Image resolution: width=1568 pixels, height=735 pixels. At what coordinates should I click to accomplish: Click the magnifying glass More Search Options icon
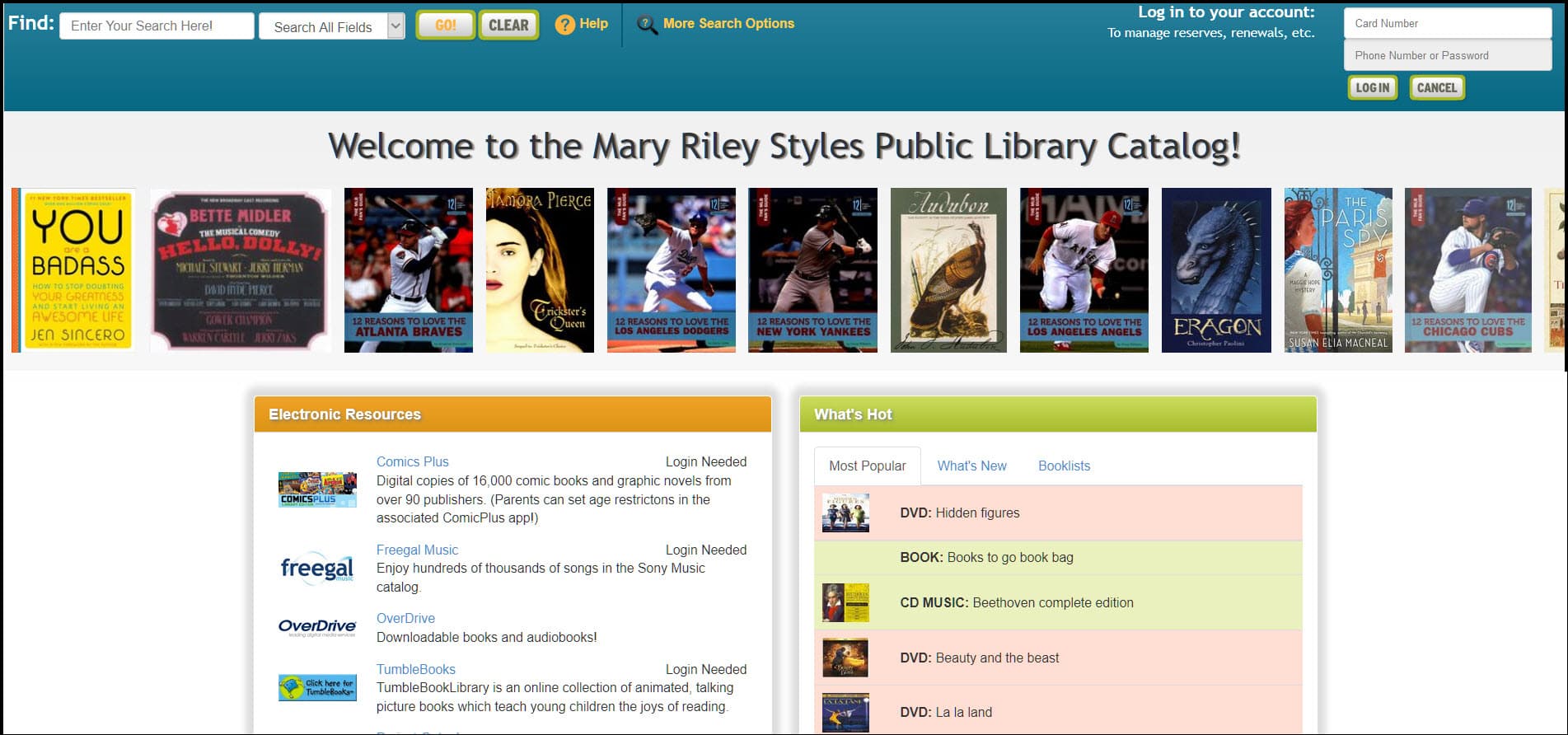[x=647, y=25]
